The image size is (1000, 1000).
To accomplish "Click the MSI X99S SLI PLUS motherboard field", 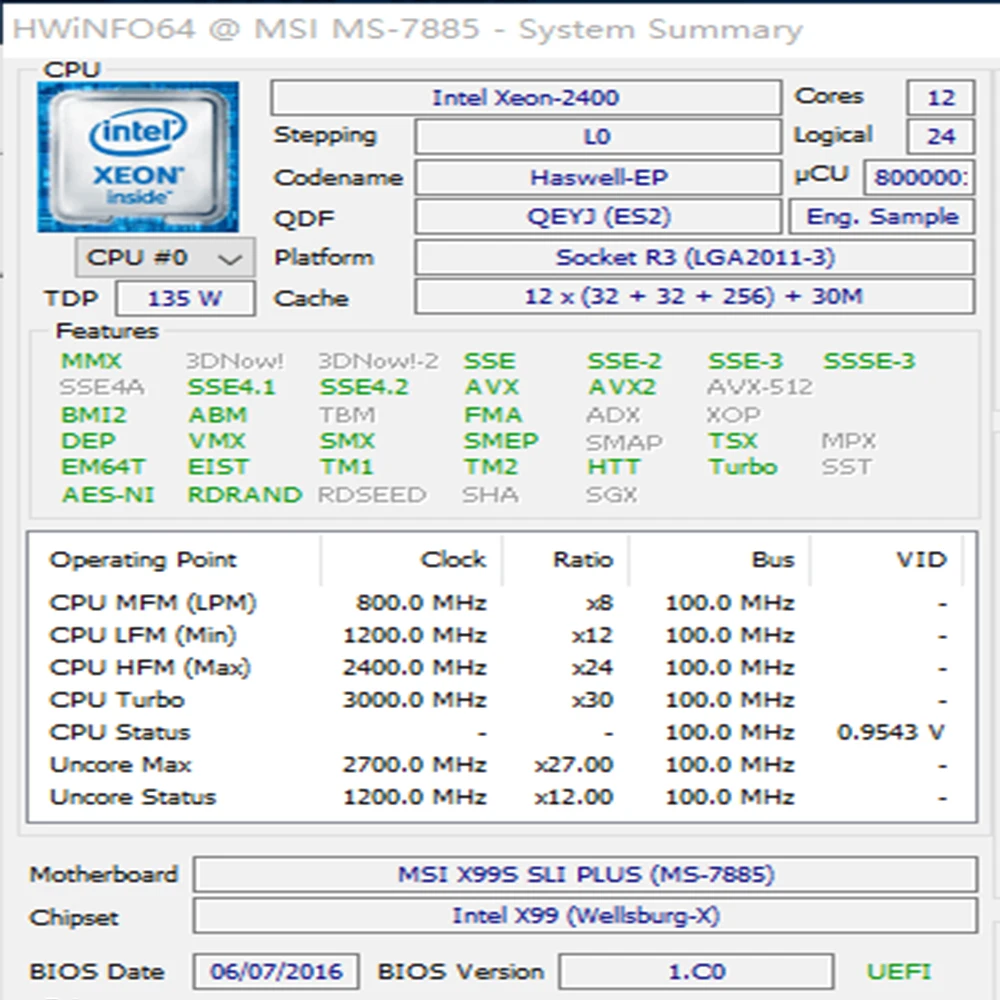I will tap(585, 874).
